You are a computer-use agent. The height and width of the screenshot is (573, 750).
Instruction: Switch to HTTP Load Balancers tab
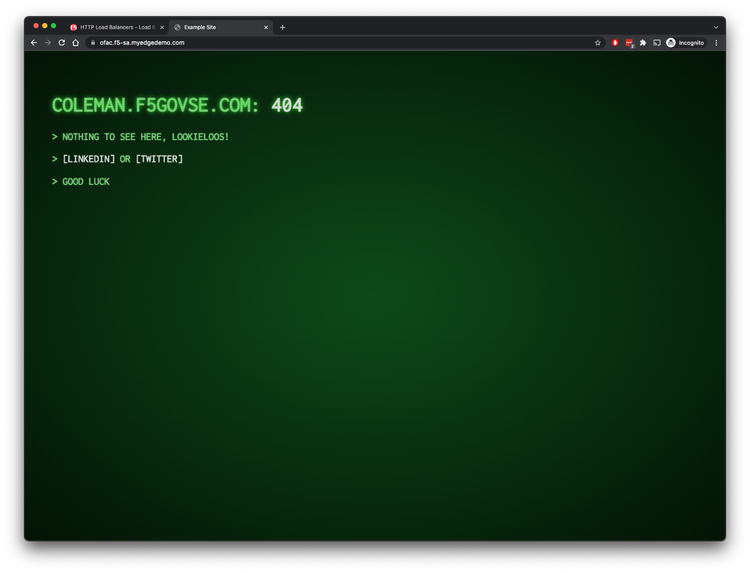coord(117,27)
